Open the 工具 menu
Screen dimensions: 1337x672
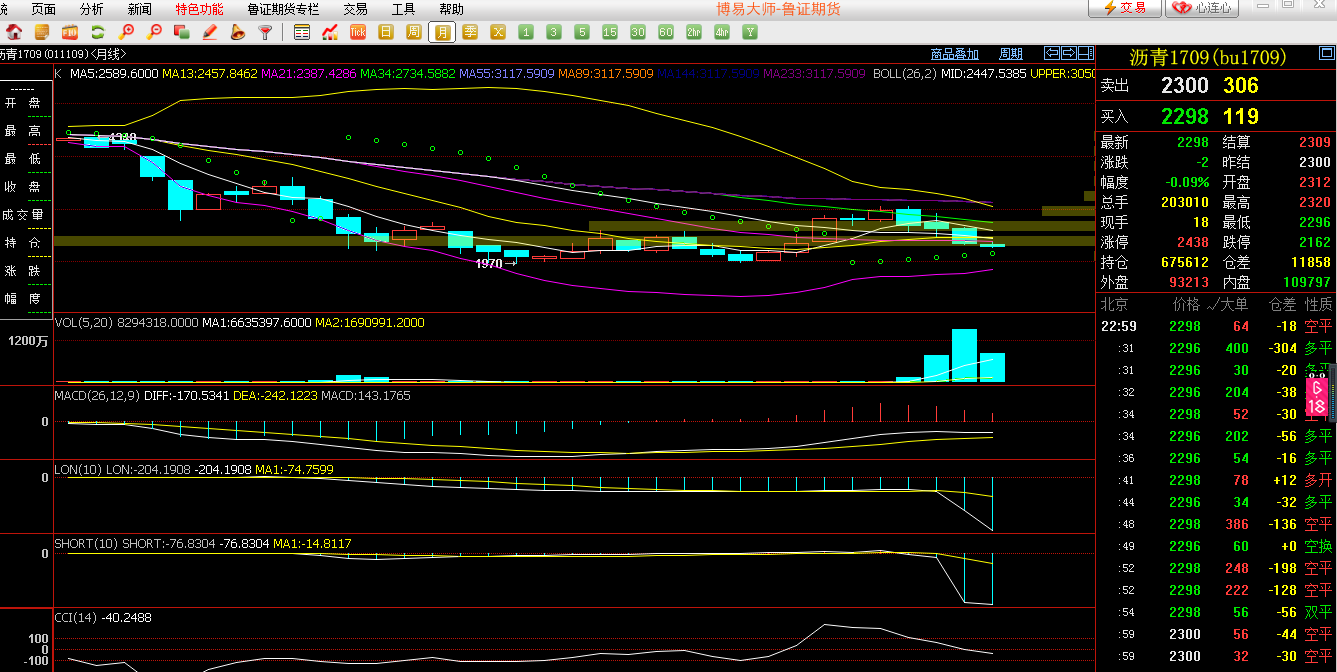click(403, 9)
